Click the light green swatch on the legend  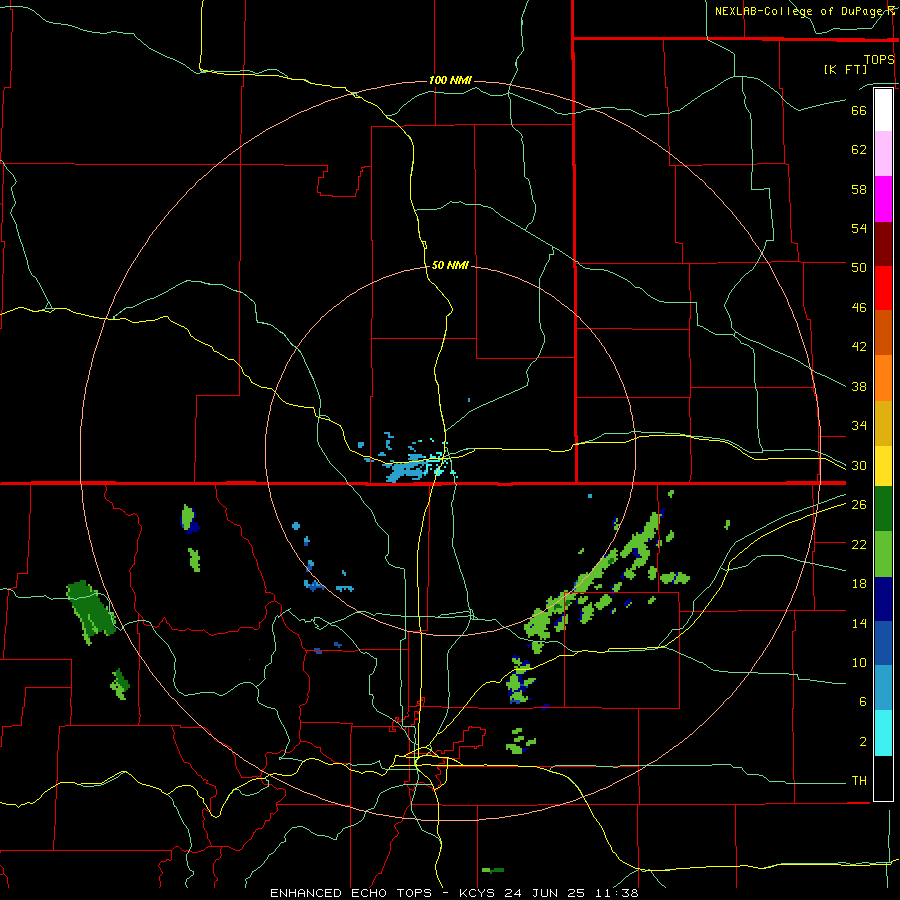(x=883, y=554)
